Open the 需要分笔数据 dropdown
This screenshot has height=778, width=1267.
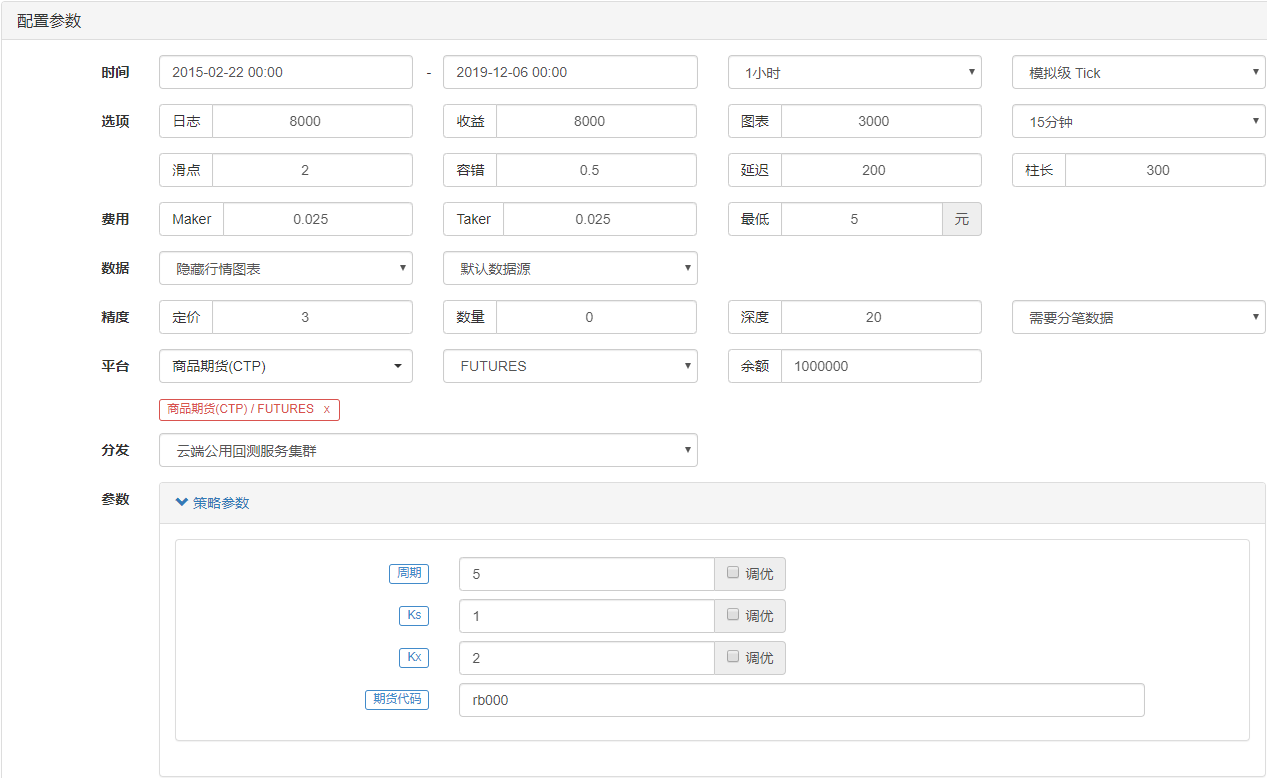coord(1138,318)
